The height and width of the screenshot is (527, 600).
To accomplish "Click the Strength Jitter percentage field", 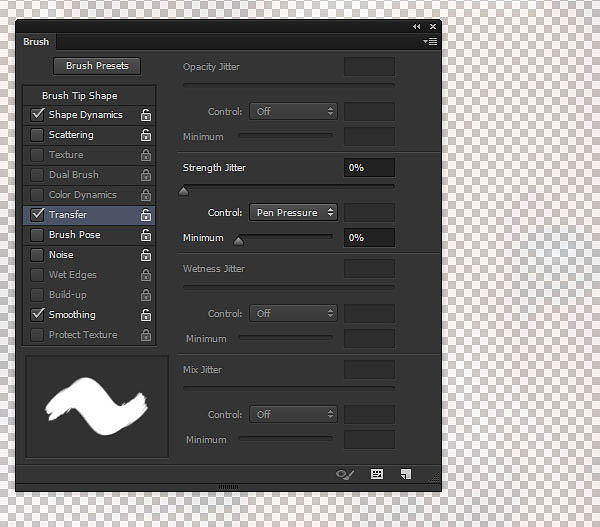I will click(x=369, y=168).
